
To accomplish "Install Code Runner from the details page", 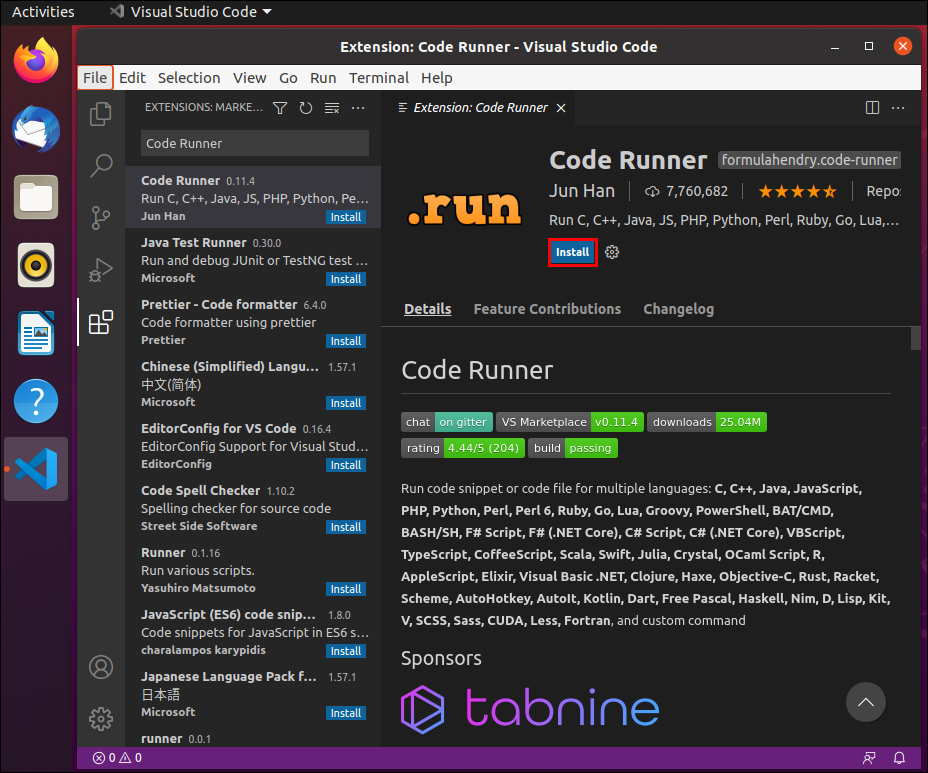I will point(572,252).
